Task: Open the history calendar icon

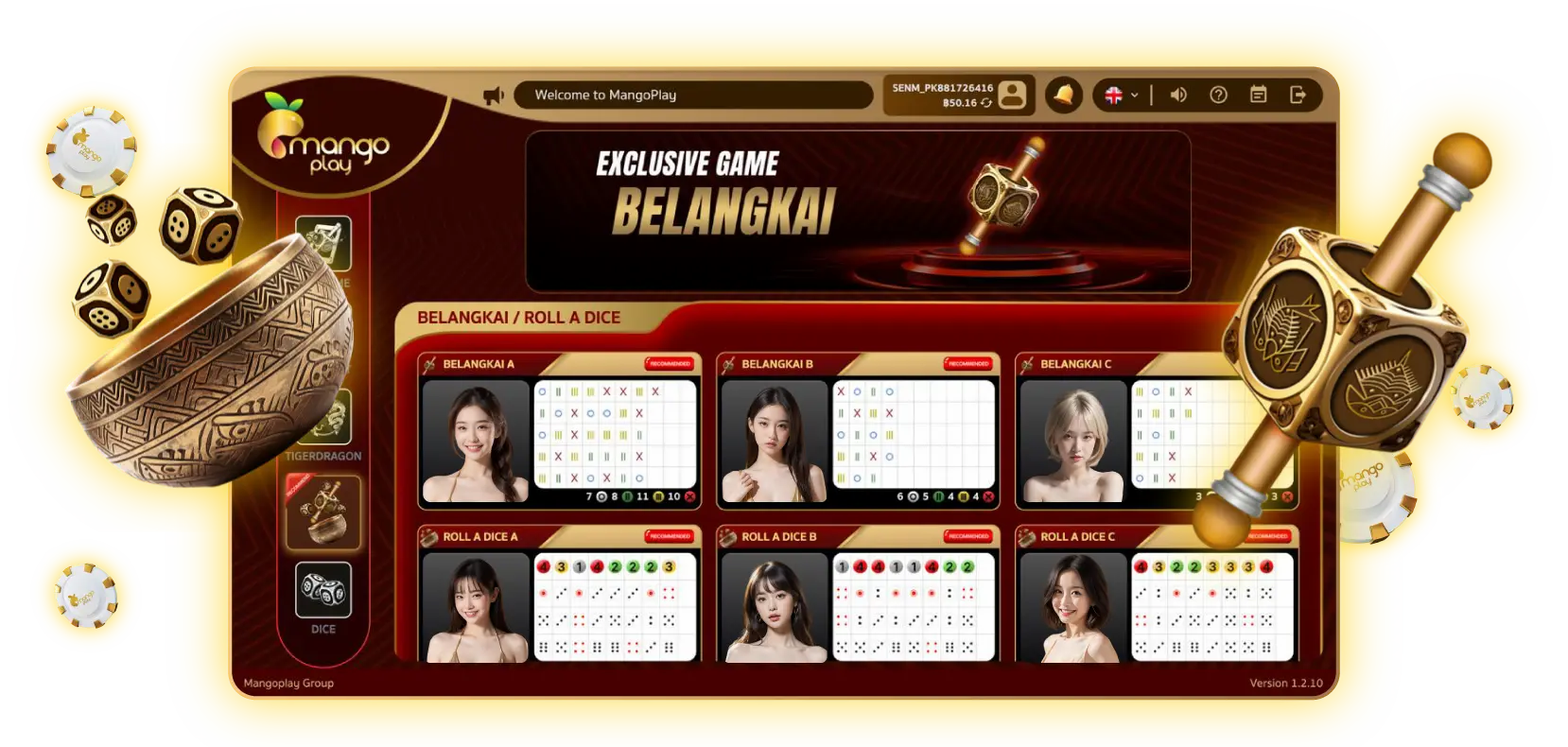Action: (x=1258, y=95)
